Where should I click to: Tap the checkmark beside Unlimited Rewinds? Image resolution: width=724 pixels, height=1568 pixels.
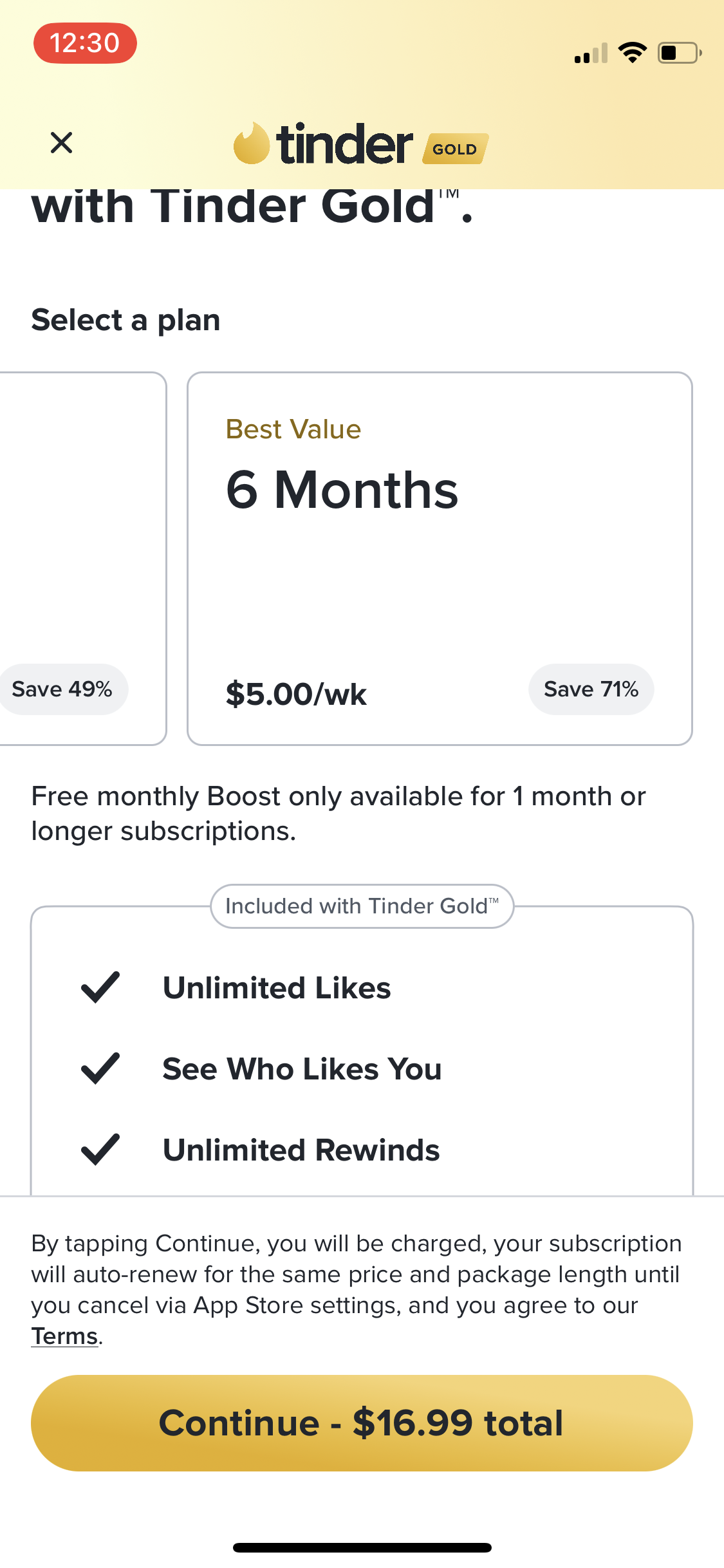100,1150
